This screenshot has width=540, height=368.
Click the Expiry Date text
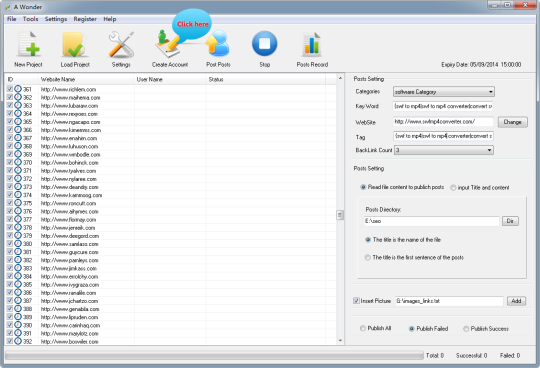pyautogui.click(x=481, y=64)
